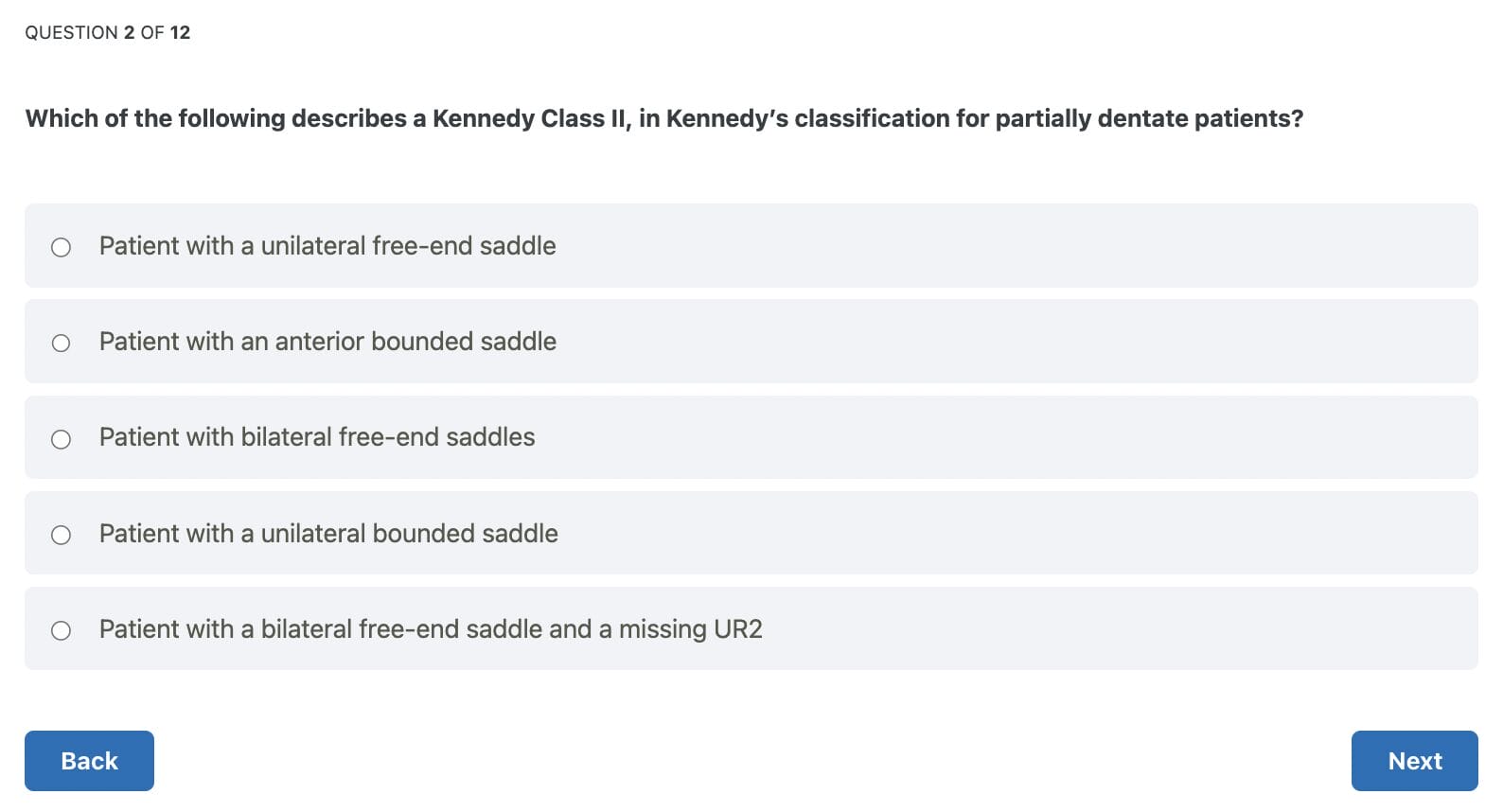The width and height of the screenshot is (1503, 812).
Task: Click blank area of bilateral free-end saddles card
Action: tap(1041, 437)
